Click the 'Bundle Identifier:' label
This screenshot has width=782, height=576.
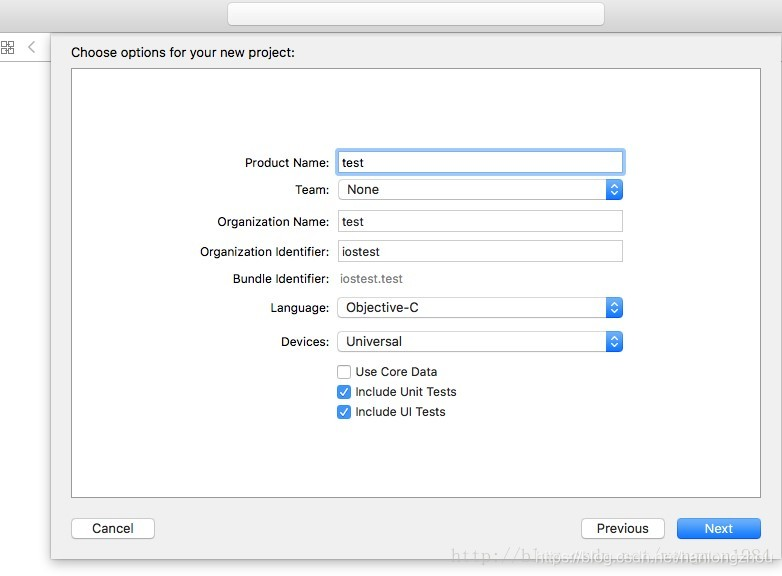[x=281, y=279]
